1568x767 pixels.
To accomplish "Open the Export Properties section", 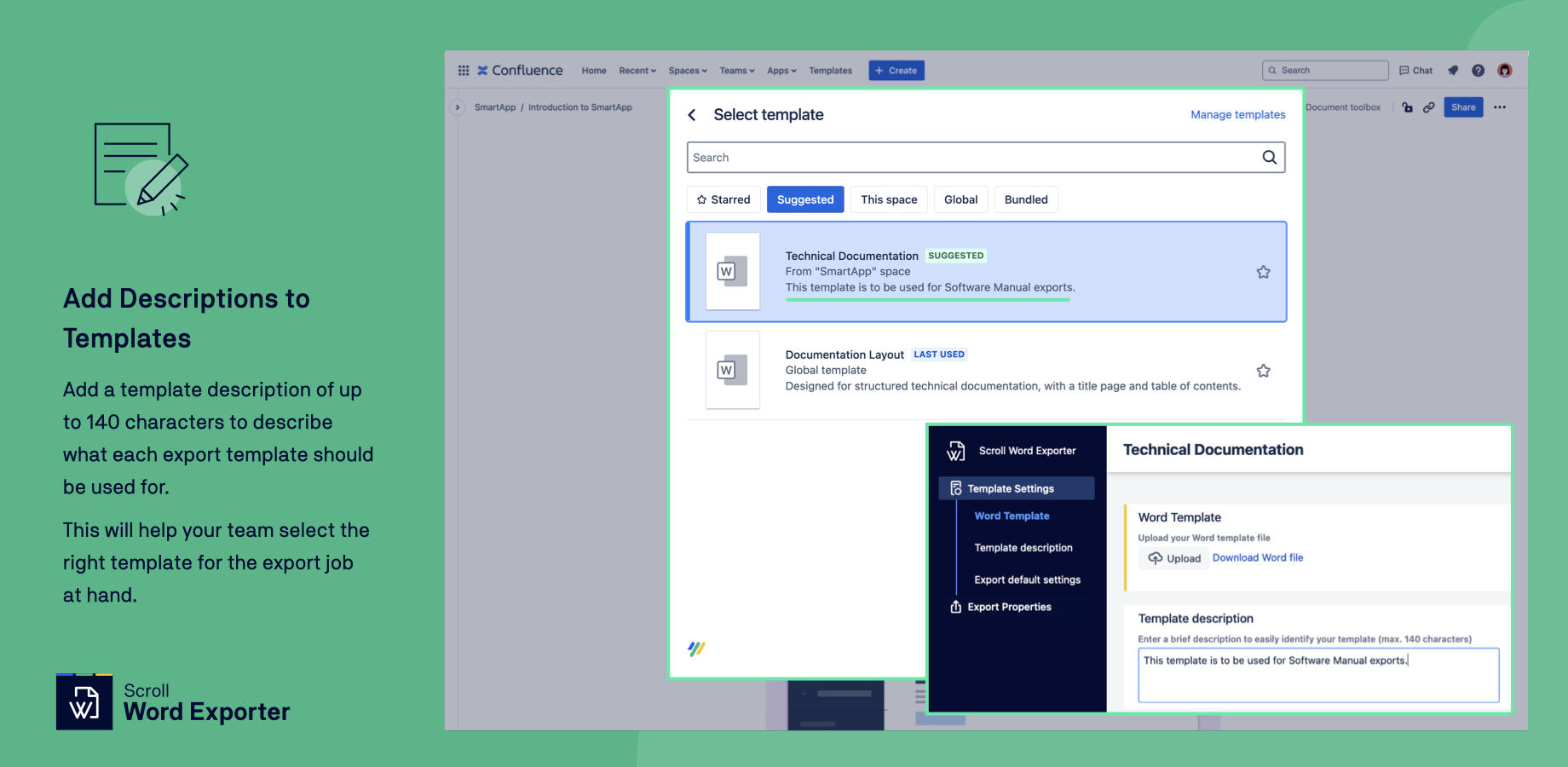I will (1009, 607).
